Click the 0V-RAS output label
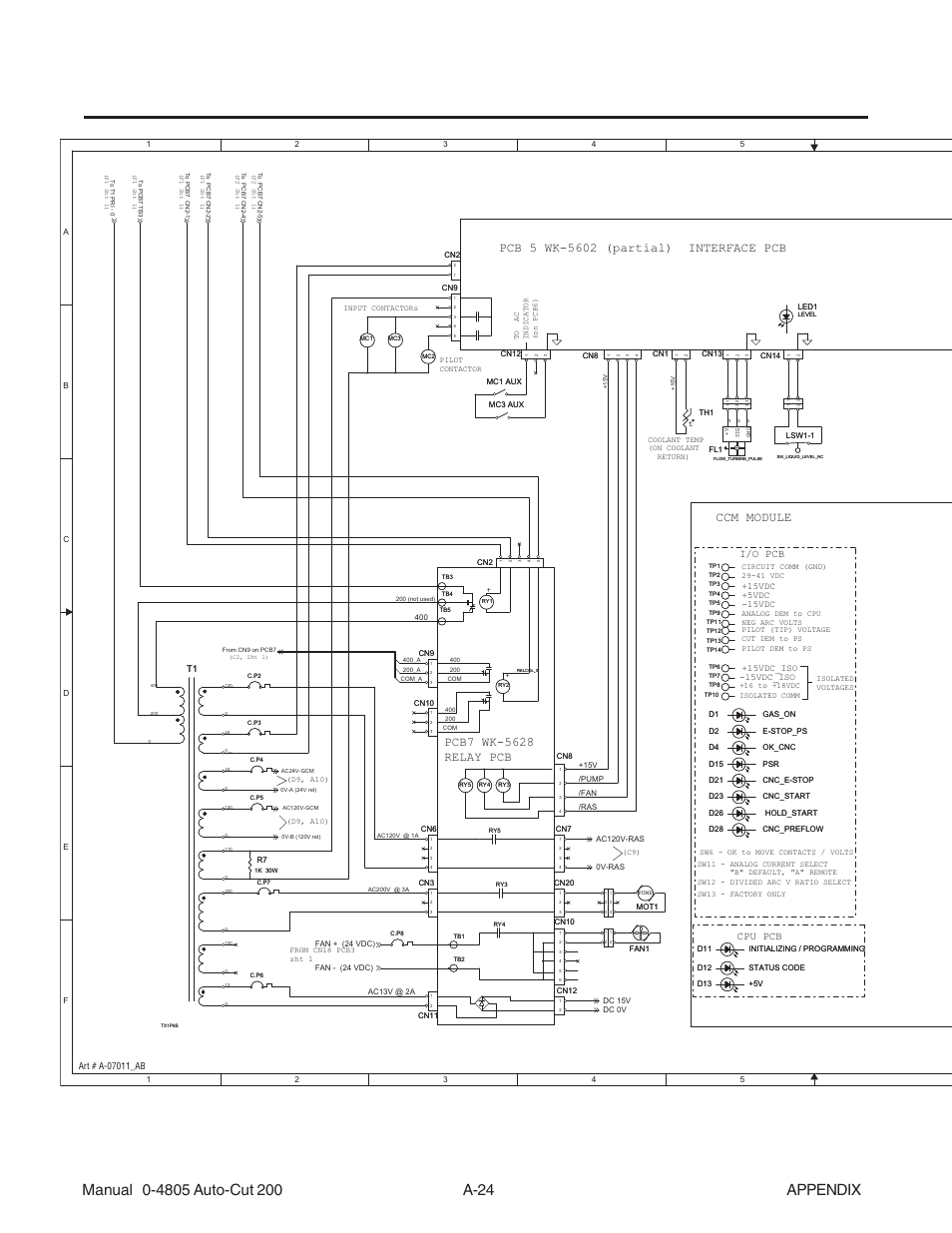The image size is (952, 1233). [x=610, y=868]
